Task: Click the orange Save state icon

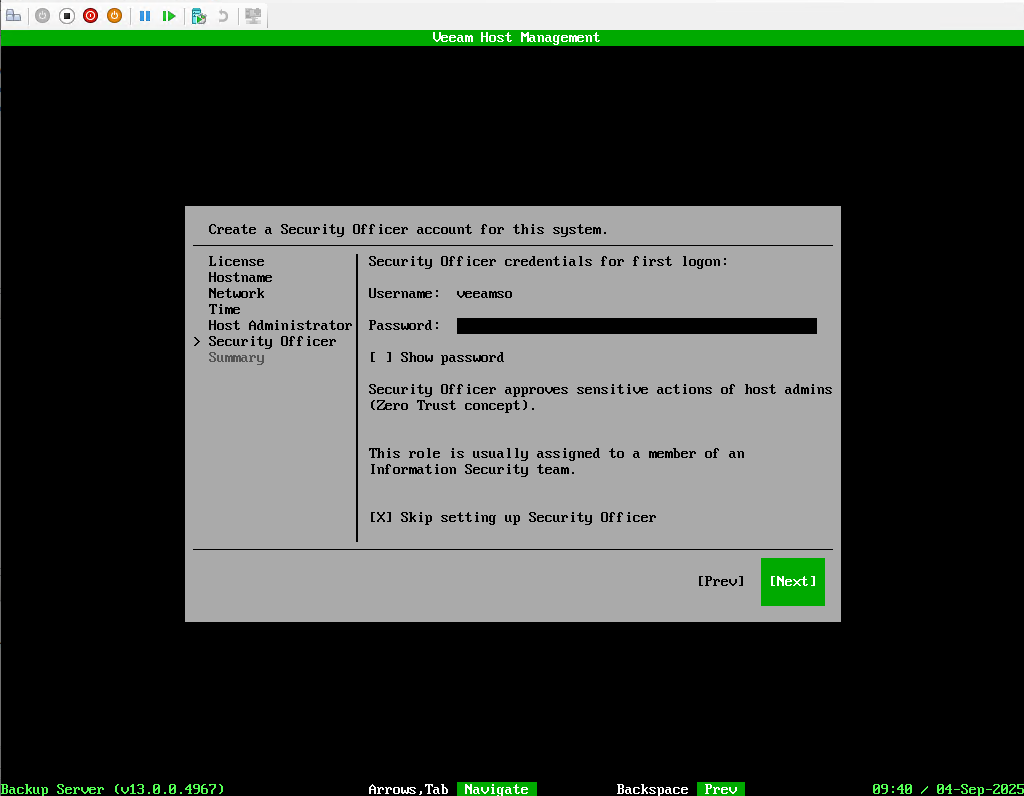Action: click(114, 16)
